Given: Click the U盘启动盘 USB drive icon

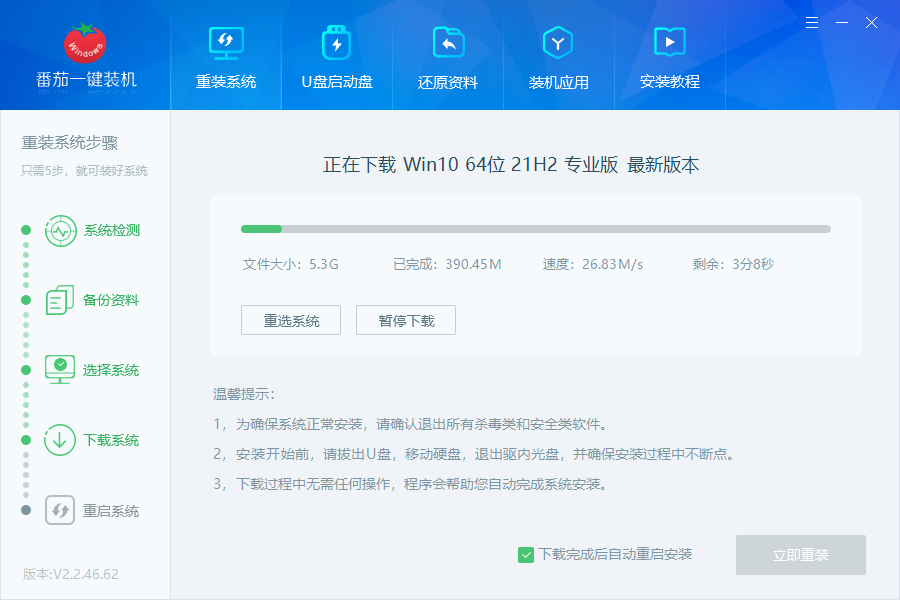Looking at the screenshot, I should (337, 42).
